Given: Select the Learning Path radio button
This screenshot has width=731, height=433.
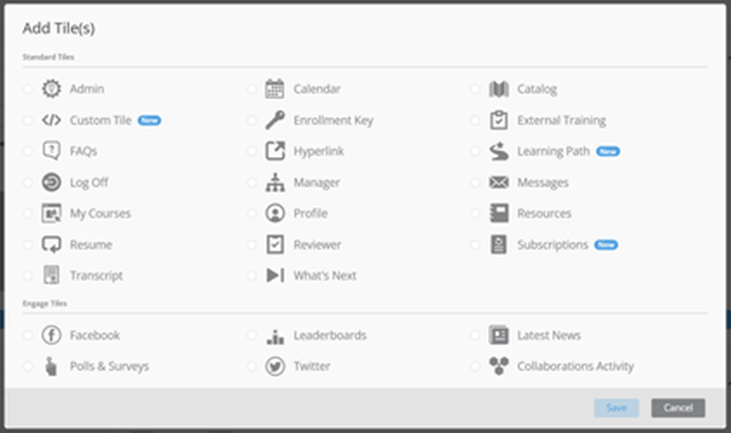Looking at the screenshot, I should click(x=475, y=151).
